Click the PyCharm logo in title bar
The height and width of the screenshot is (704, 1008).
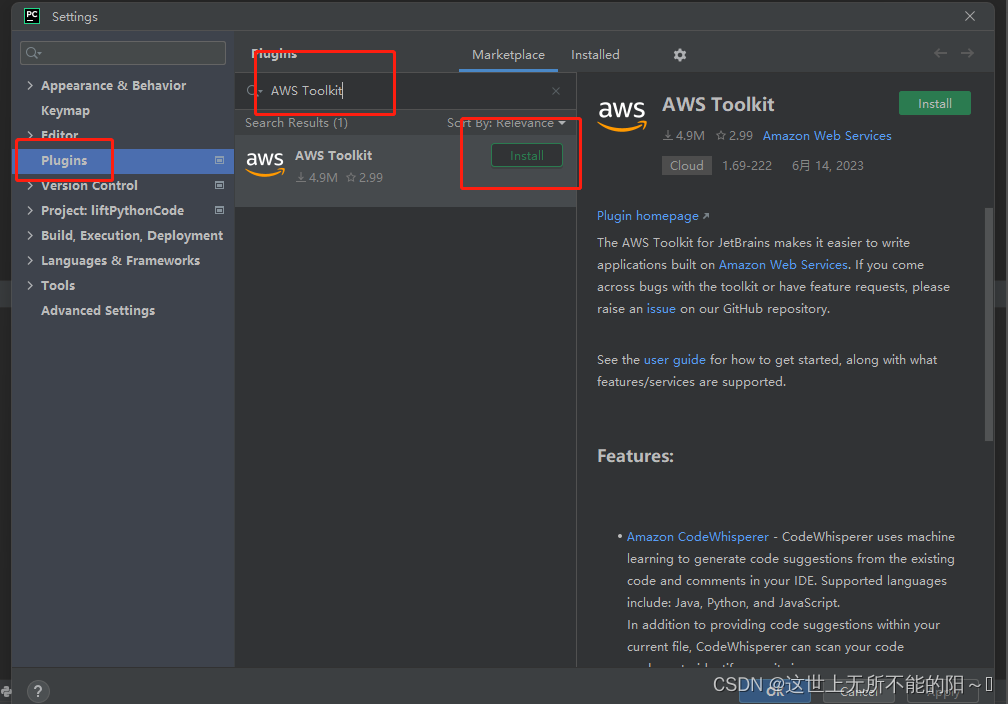point(32,16)
